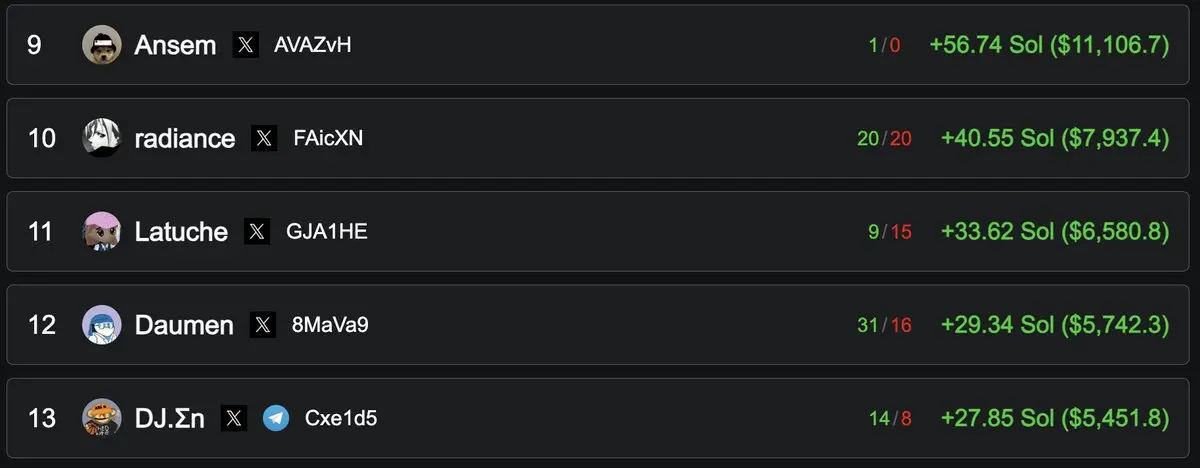Click Daumen's avatar picture
1200x468 pixels.
[x=102, y=325]
